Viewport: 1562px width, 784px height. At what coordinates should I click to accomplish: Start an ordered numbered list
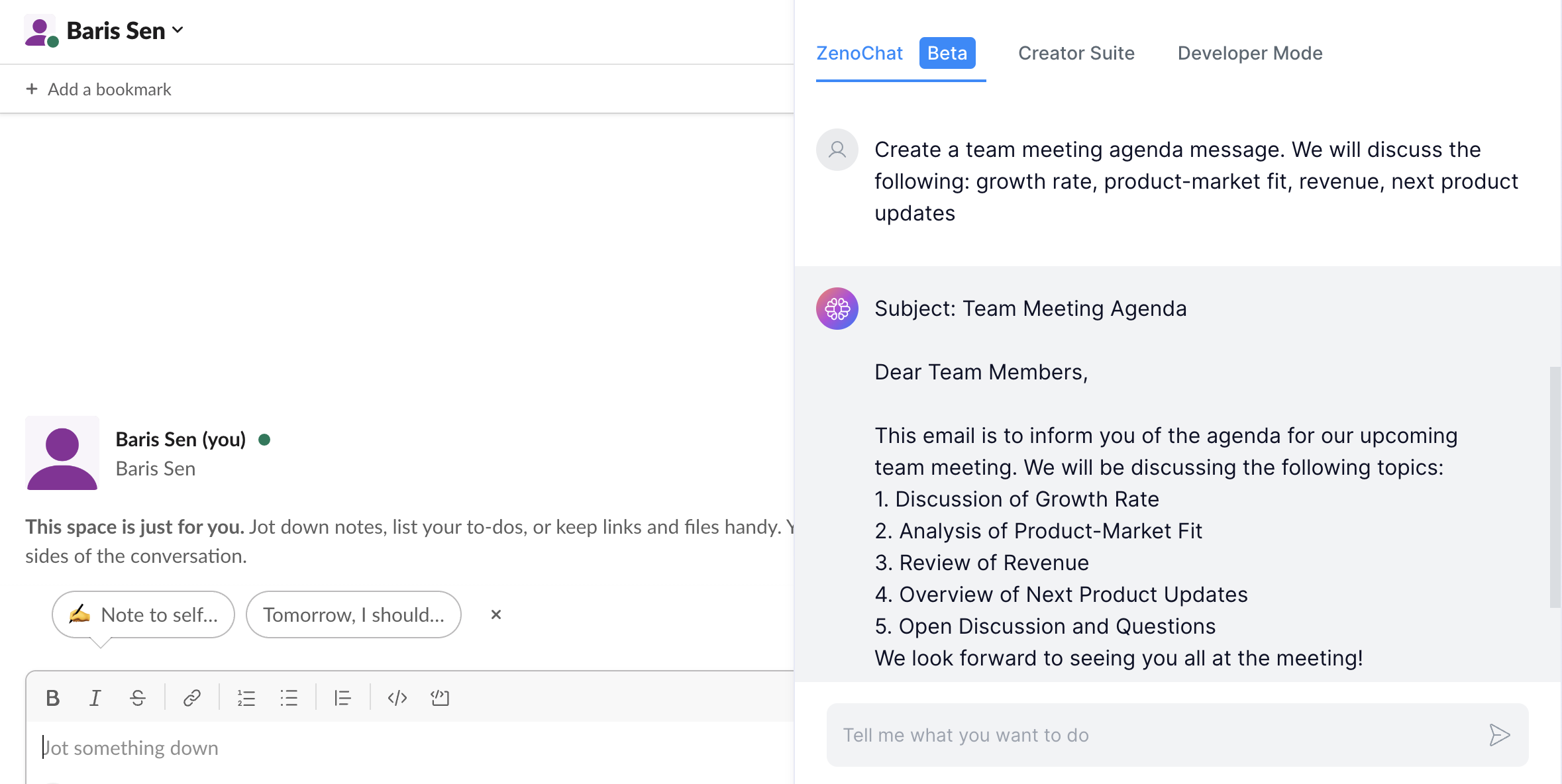pyautogui.click(x=246, y=698)
